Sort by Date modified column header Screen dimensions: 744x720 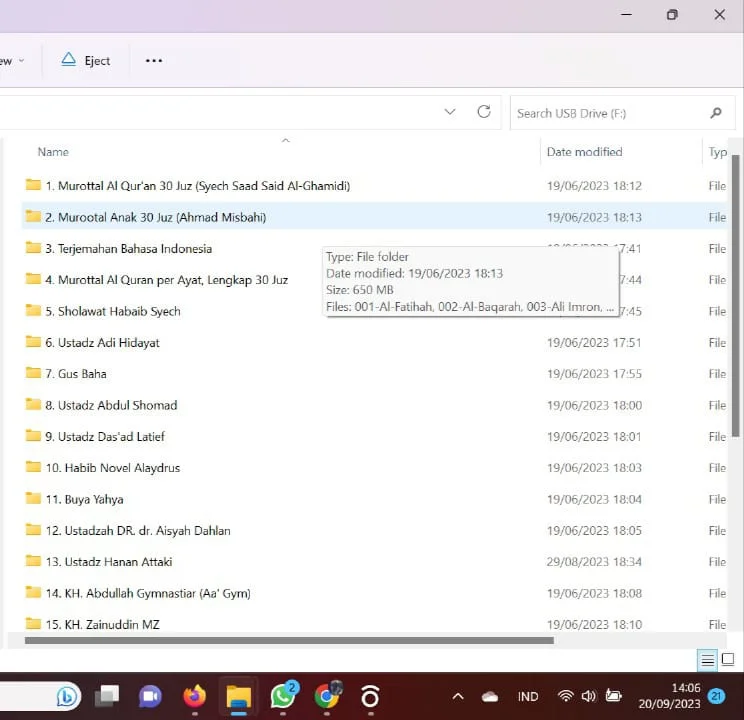pos(584,152)
